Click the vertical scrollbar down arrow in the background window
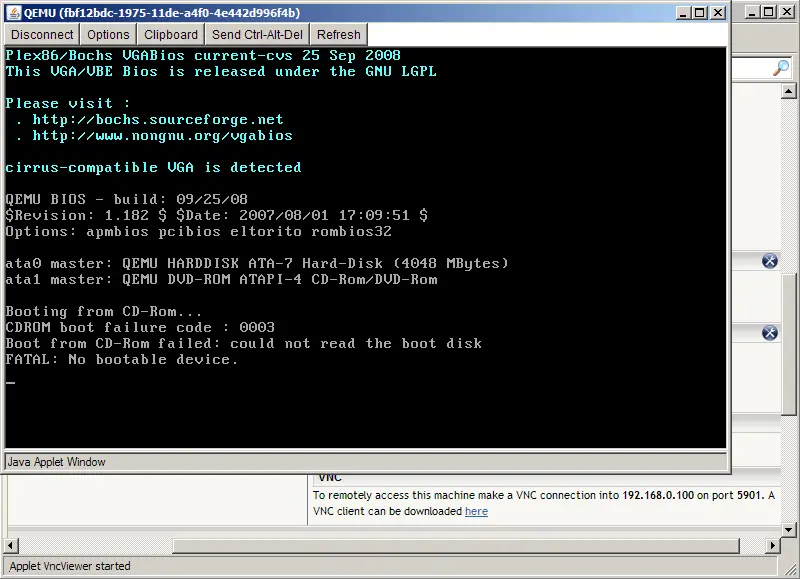The width and height of the screenshot is (800, 579). 788,530
